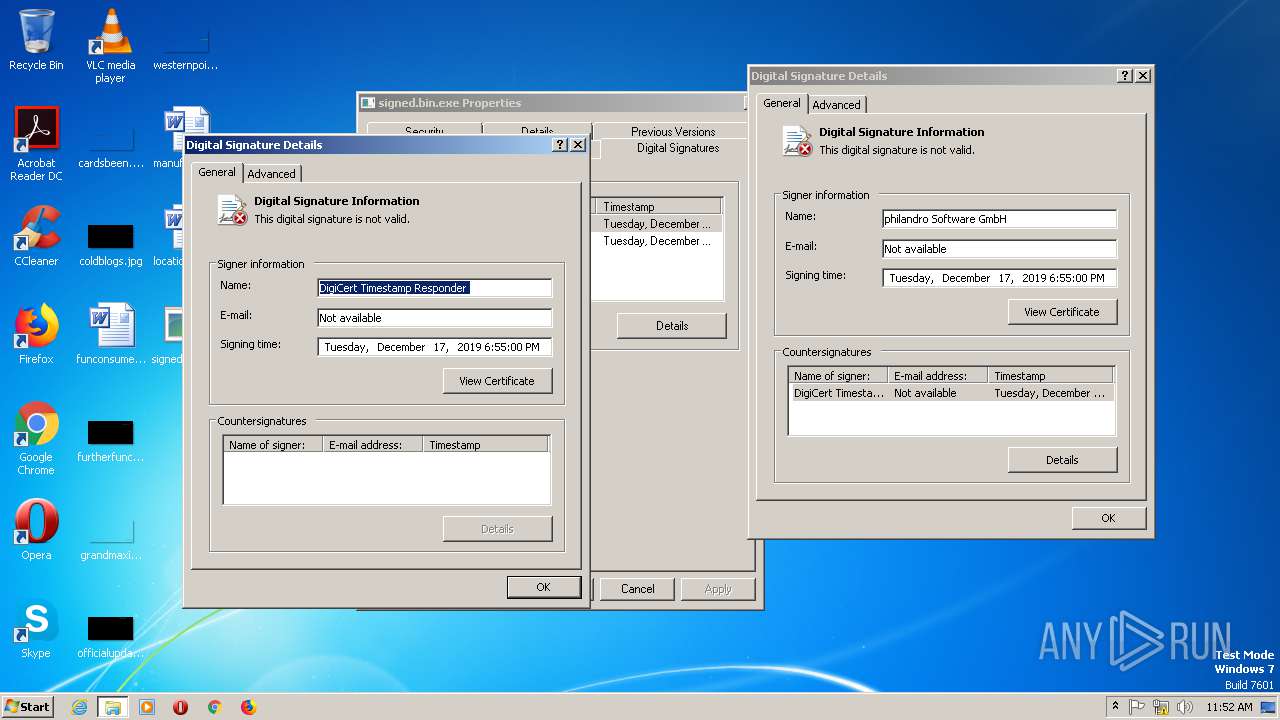Cancel the signed.bin.exe Properties window
Screen dimensions: 1280x720
tap(638, 589)
